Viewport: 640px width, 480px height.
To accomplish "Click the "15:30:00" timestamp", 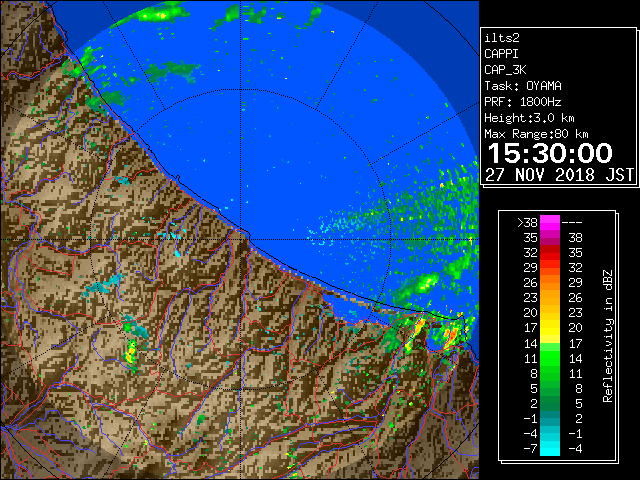I will coord(550,153).
